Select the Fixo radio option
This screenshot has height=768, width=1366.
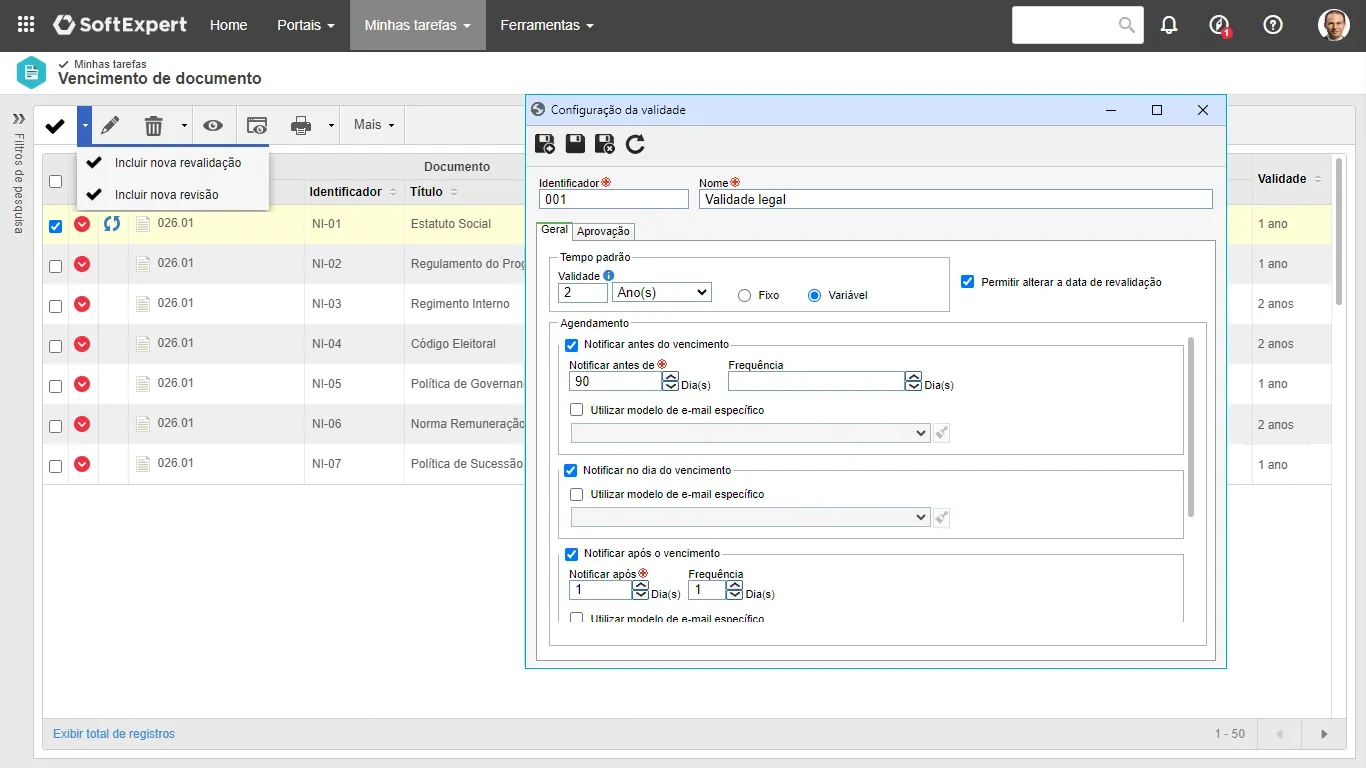click(x=744, y=296)
